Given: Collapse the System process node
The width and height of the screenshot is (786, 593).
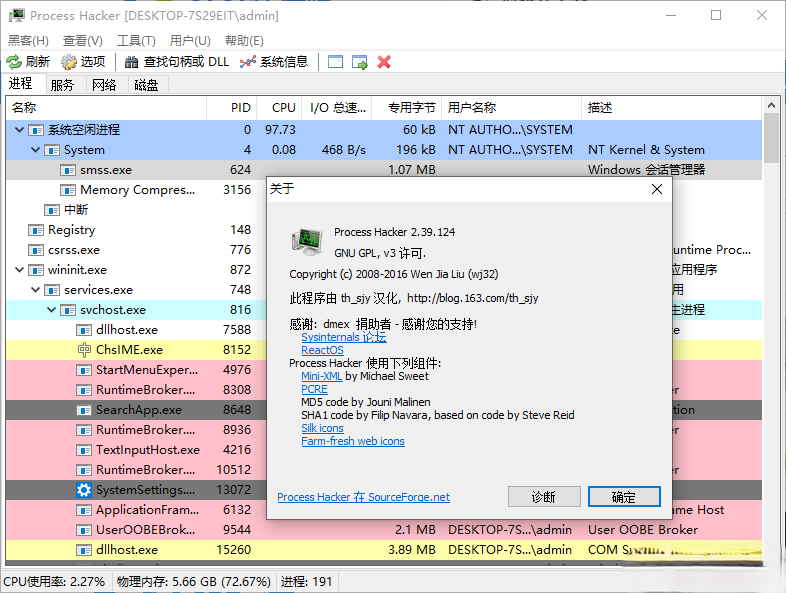Looking at the screenshot, I should [36, 149].
